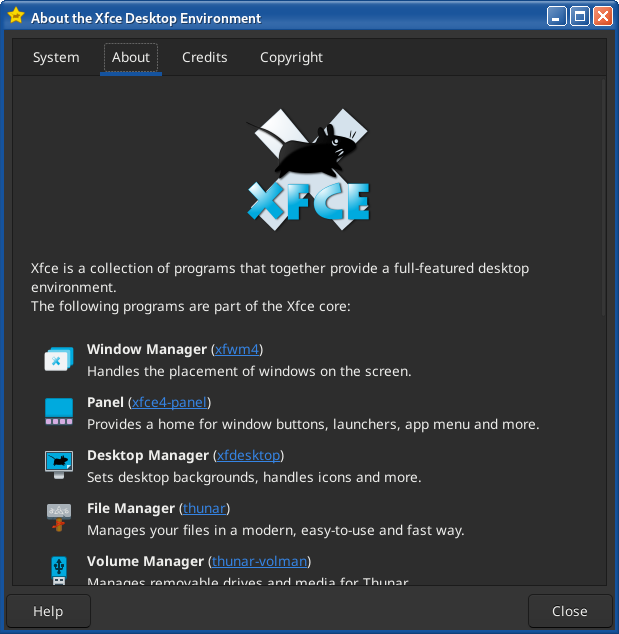Viewport: 619px width, 634px height.
Task: Select the About tab
Action: coord(131,57)
